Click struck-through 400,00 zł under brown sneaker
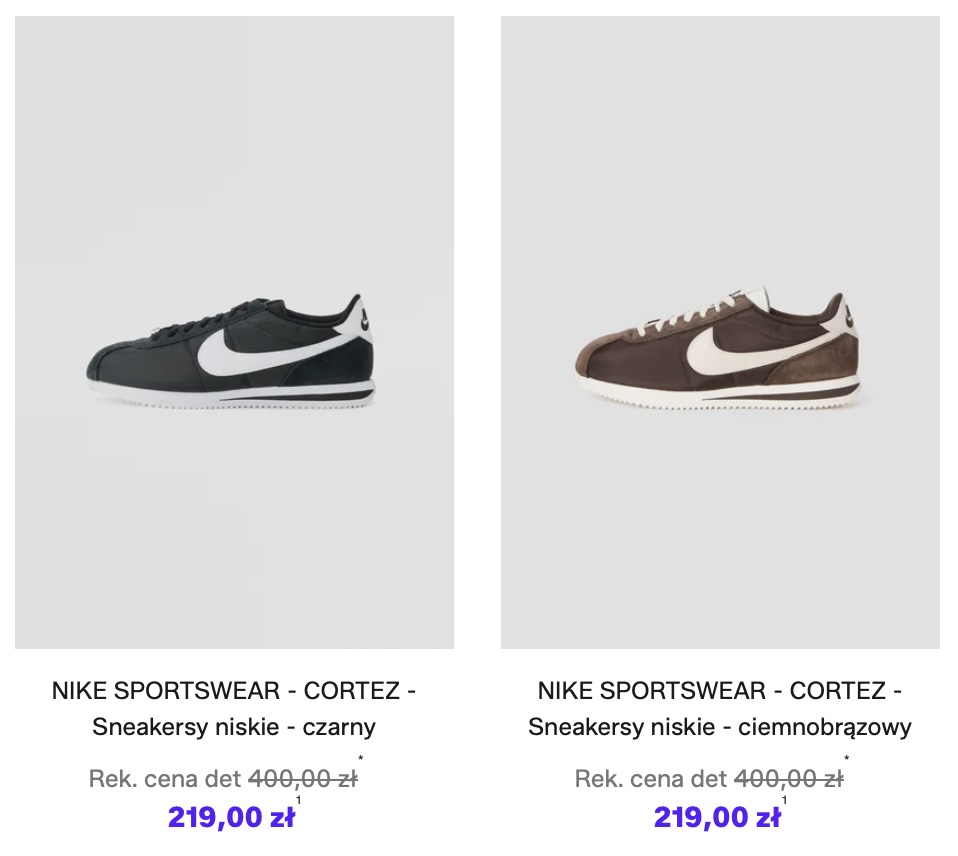The height and width of the screenshot is (856, 958). pos(788,779)
